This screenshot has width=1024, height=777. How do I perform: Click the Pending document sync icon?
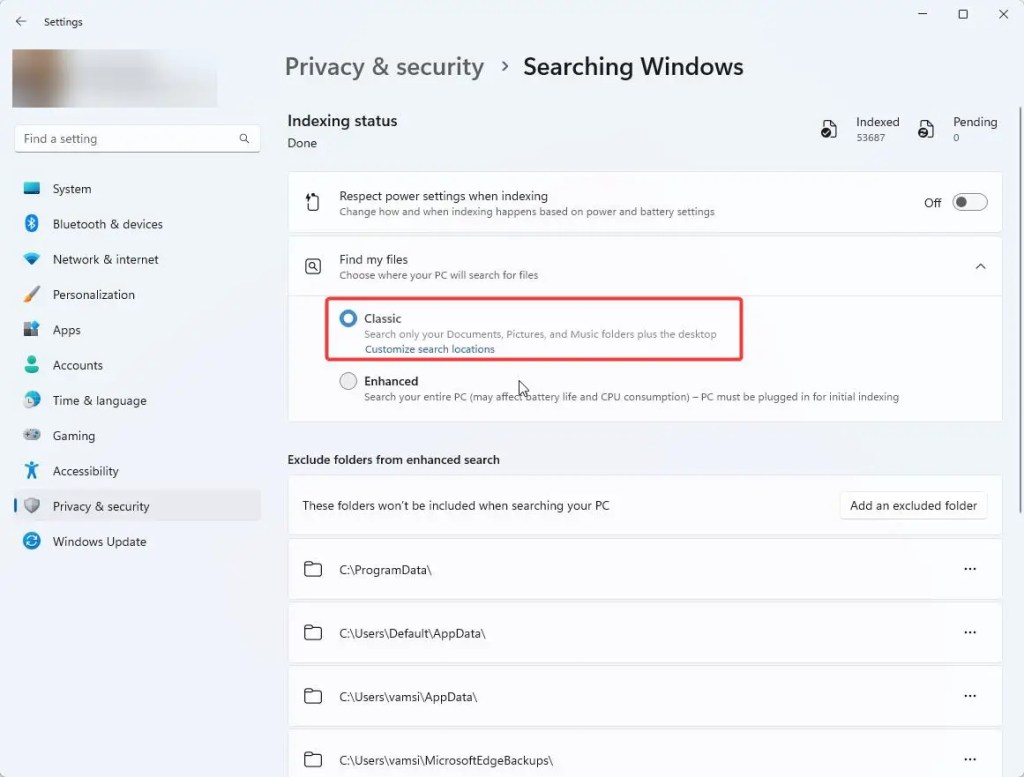tap(925, 129)
